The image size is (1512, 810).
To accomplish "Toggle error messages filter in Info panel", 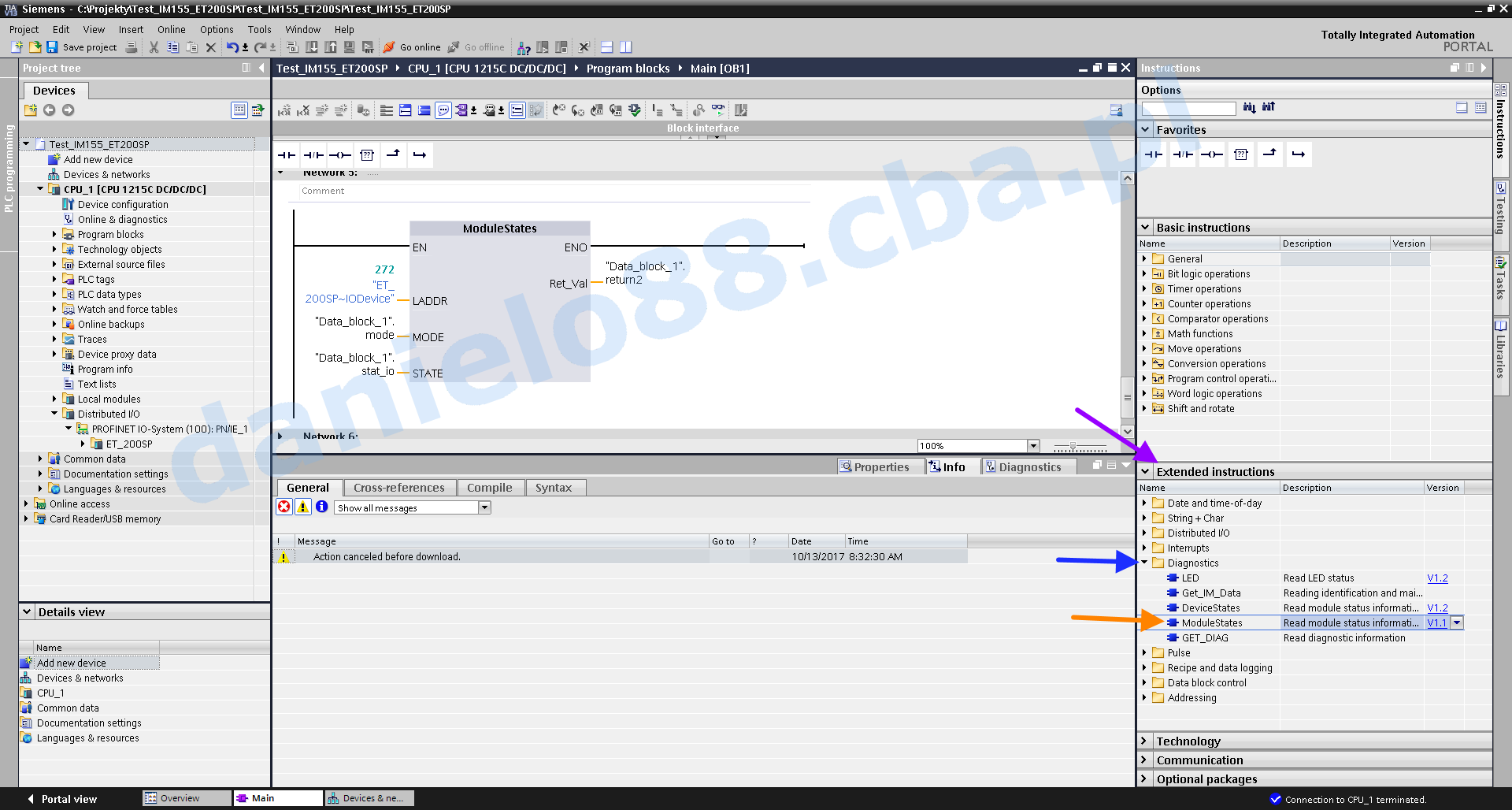I will tap(284, 507).
